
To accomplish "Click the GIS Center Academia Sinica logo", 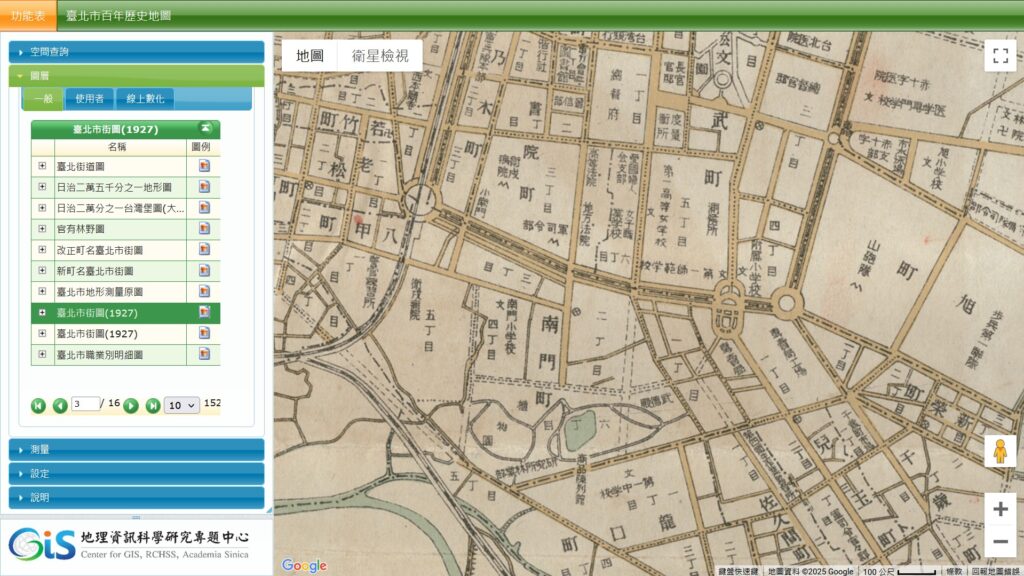I will coord(129,545).
